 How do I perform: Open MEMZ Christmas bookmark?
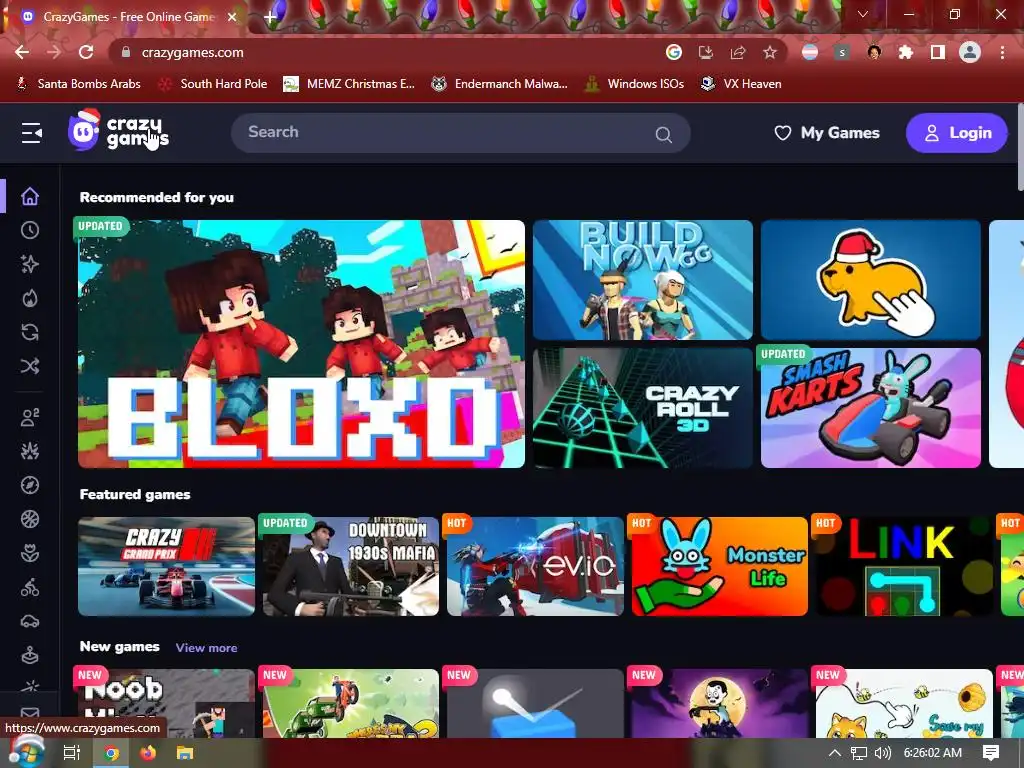pos(349,84)
